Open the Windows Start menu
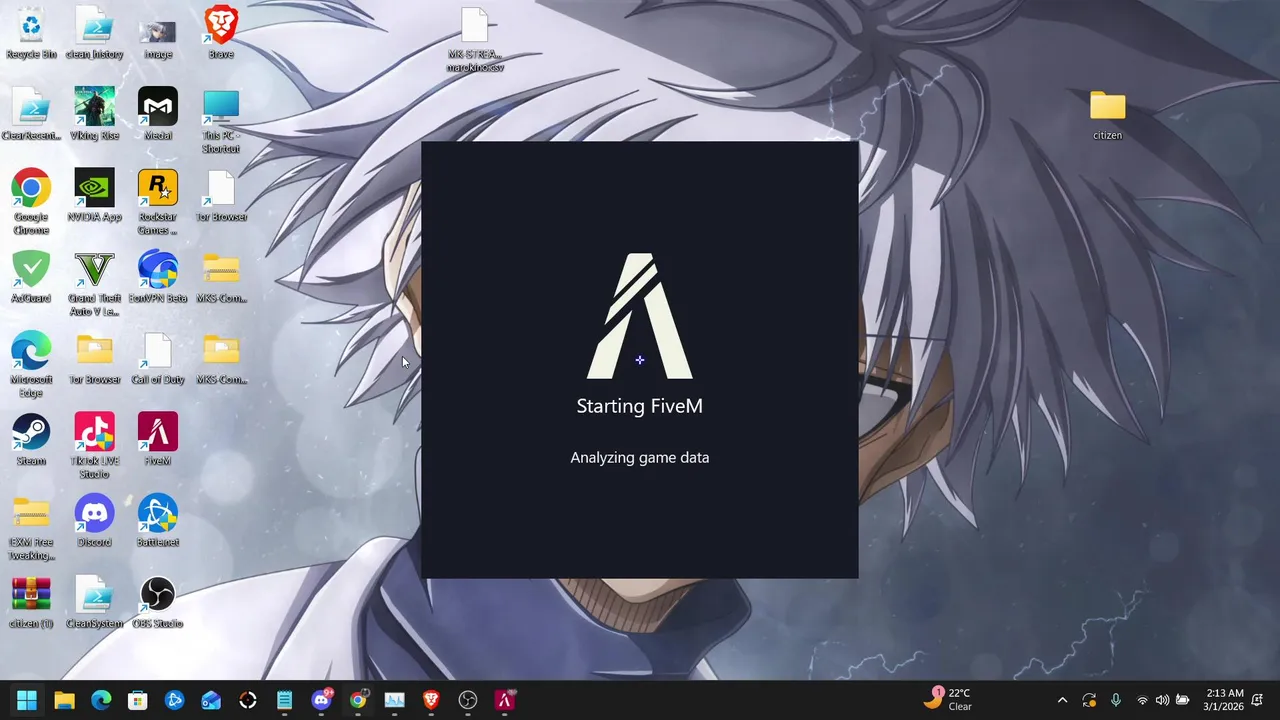Viewport: 1280px width, 720px height. (27, 700)
